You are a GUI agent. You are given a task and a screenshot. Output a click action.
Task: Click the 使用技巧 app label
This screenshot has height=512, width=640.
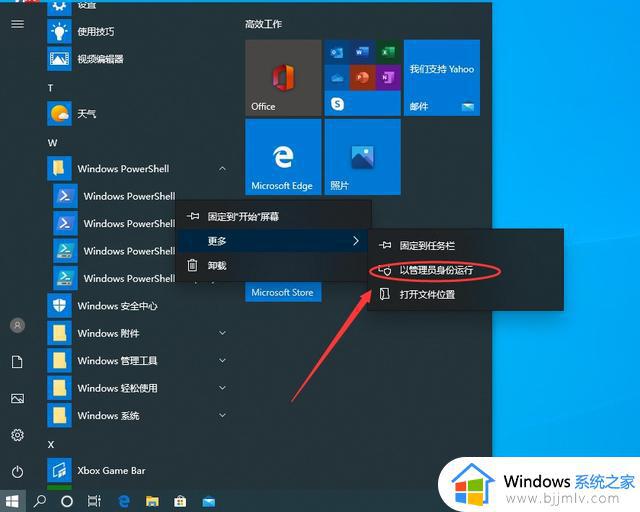[96, 31]
